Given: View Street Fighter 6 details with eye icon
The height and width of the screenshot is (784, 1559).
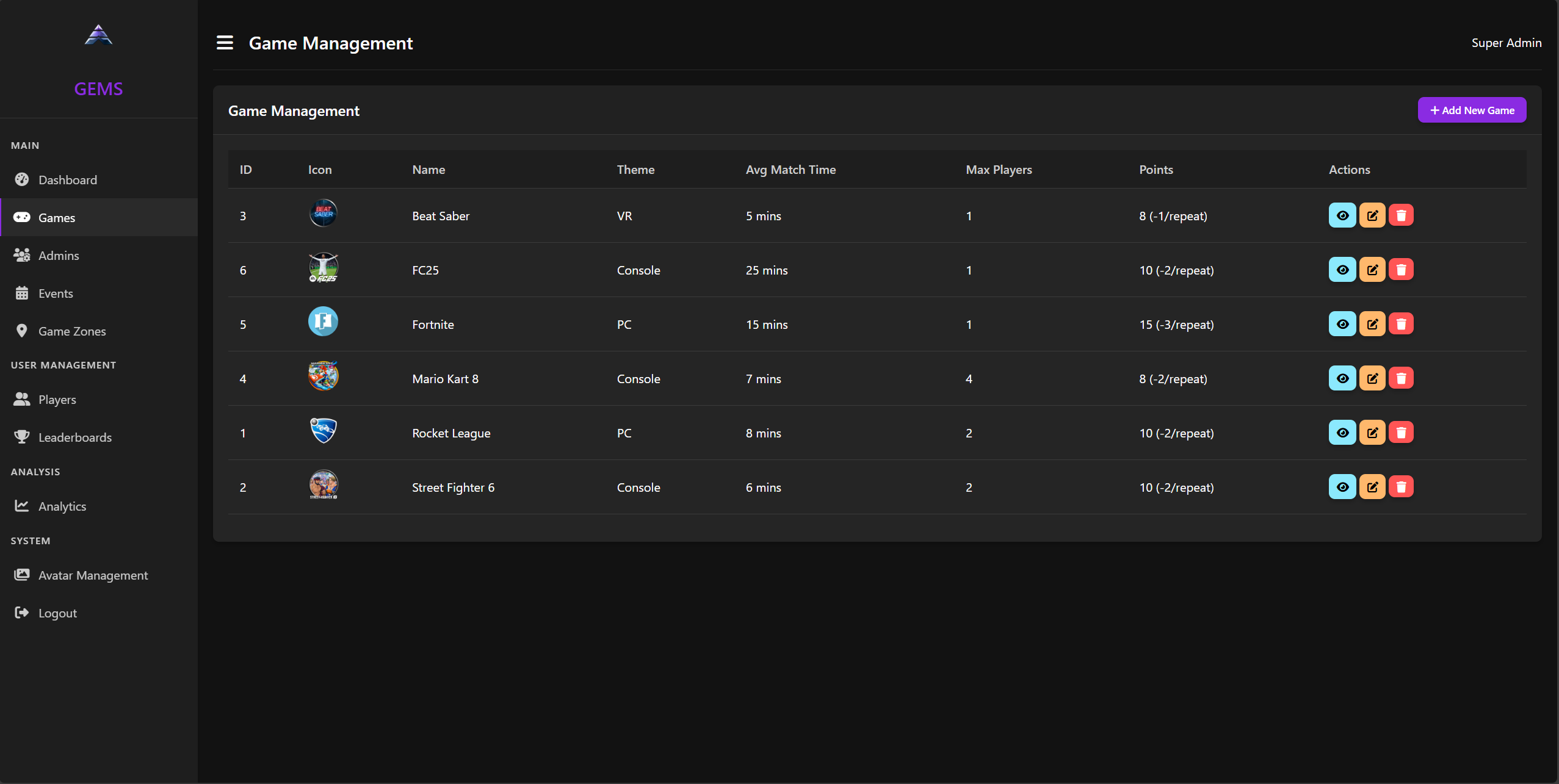Looking at the screenshot, I should pos(1342,487).
